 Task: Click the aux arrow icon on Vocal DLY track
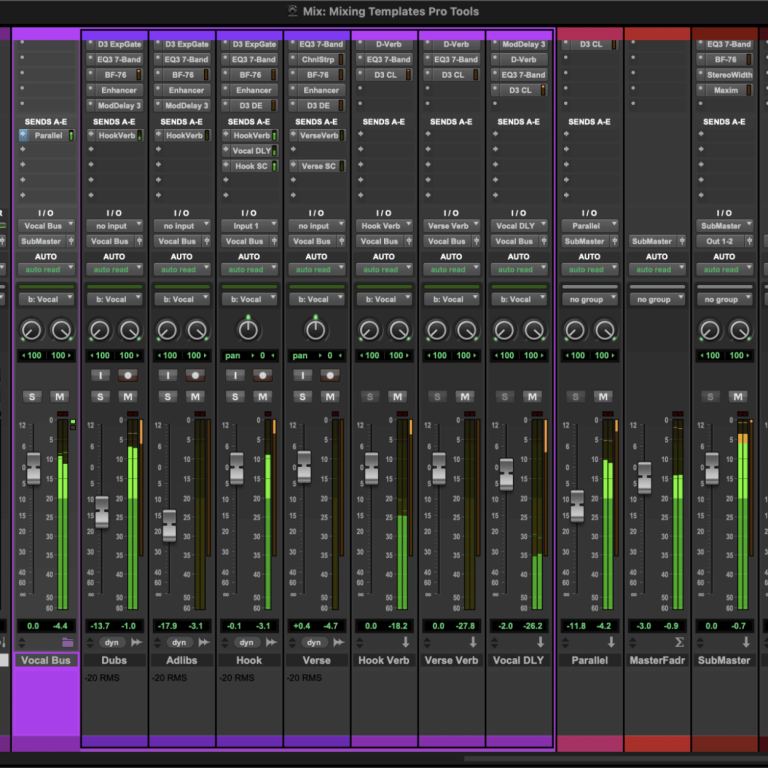(540, 642)
